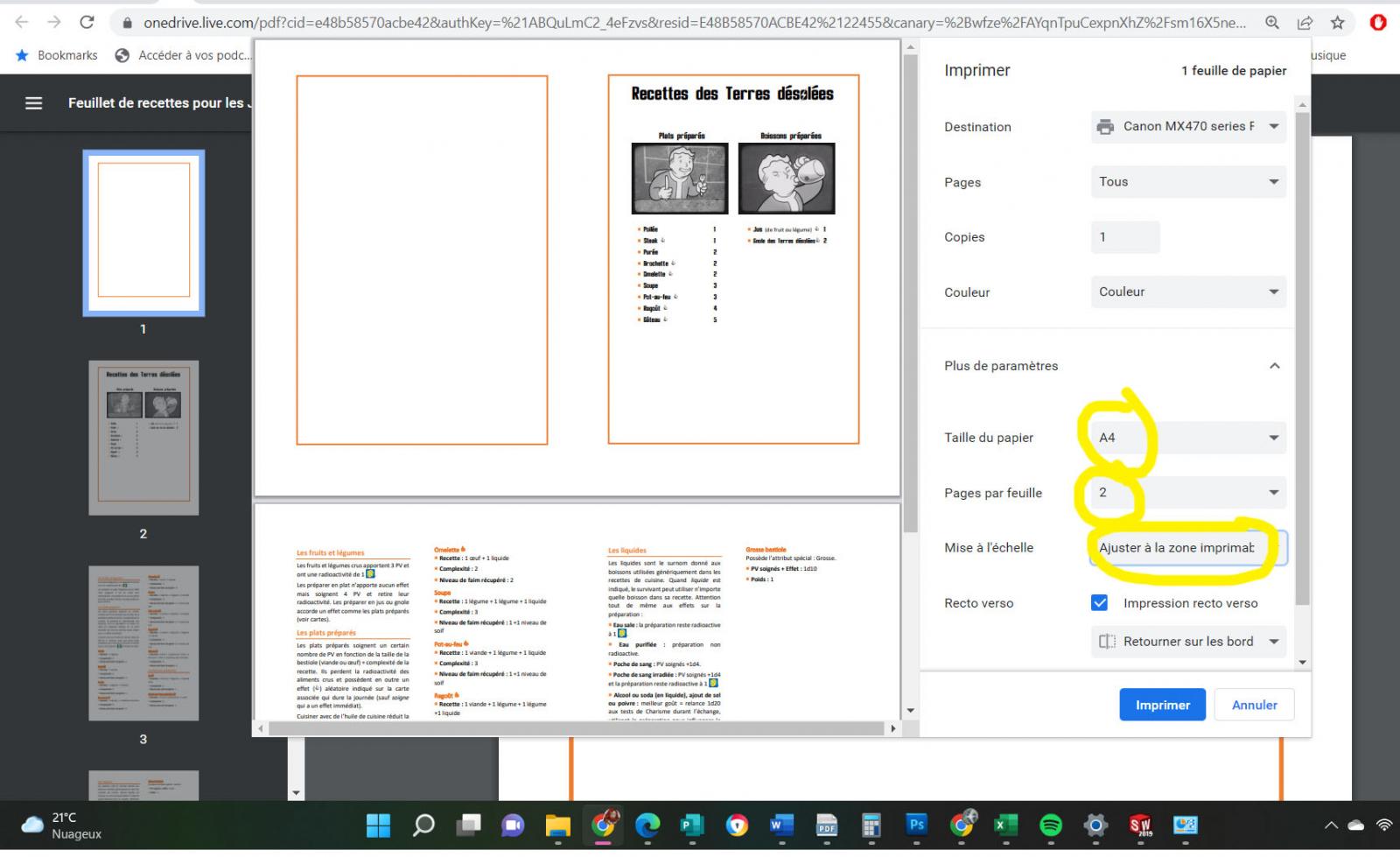Select page 2 thumbnail in sidebar
1400x857 pixels.
pyautogui.click(x=143, y=438)
